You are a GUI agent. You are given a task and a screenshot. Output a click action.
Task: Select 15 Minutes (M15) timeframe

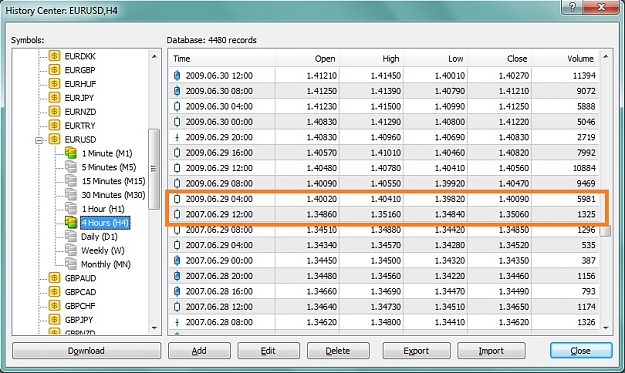point(113,181)
